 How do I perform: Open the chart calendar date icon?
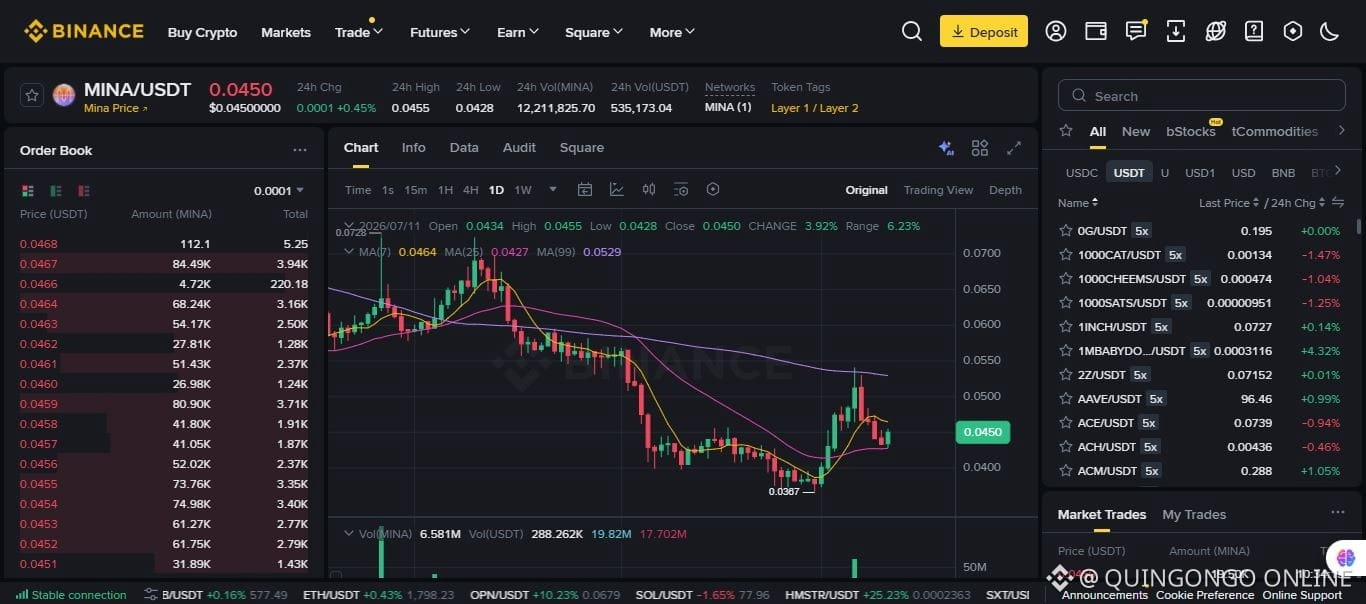pyautogui.click(x=585, y=189)
